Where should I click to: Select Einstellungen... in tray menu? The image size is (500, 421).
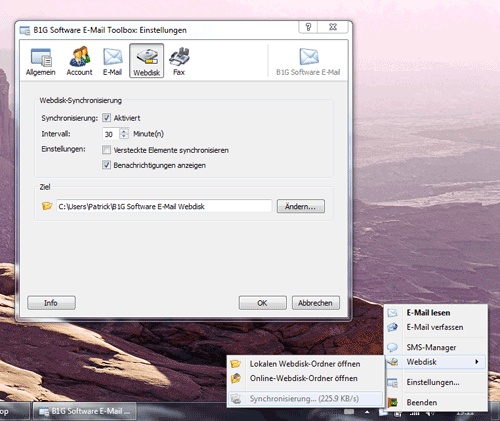[x=436, y=382]
